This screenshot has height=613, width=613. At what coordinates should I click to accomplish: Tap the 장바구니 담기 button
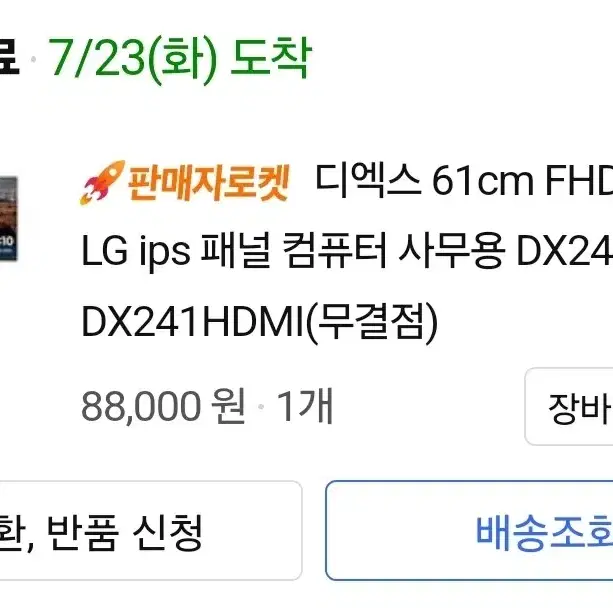click(569, 407)
